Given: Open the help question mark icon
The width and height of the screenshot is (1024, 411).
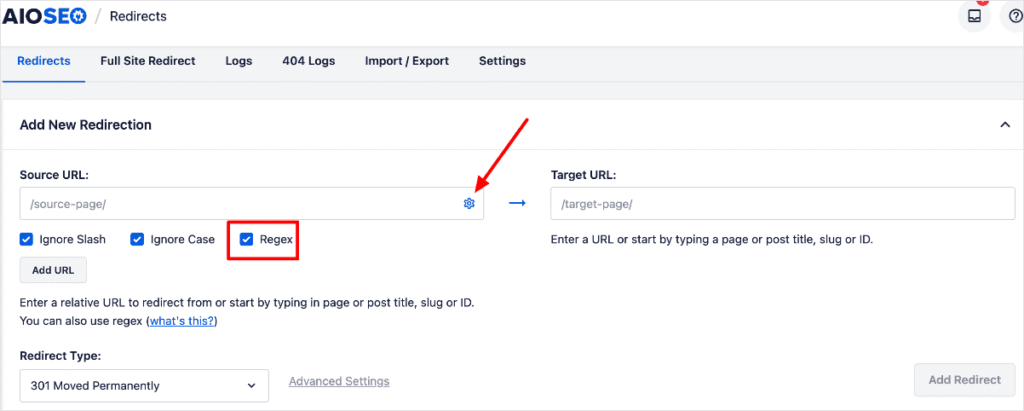Looking at the screenshot, I should click(x=1014, y=17).
